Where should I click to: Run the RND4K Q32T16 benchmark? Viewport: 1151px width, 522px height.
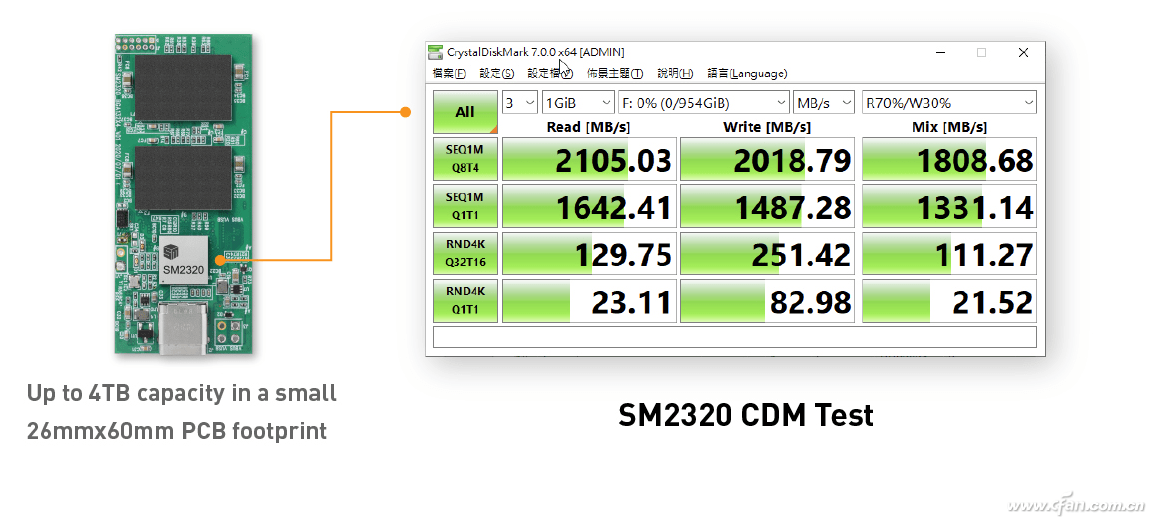[465, 254]
